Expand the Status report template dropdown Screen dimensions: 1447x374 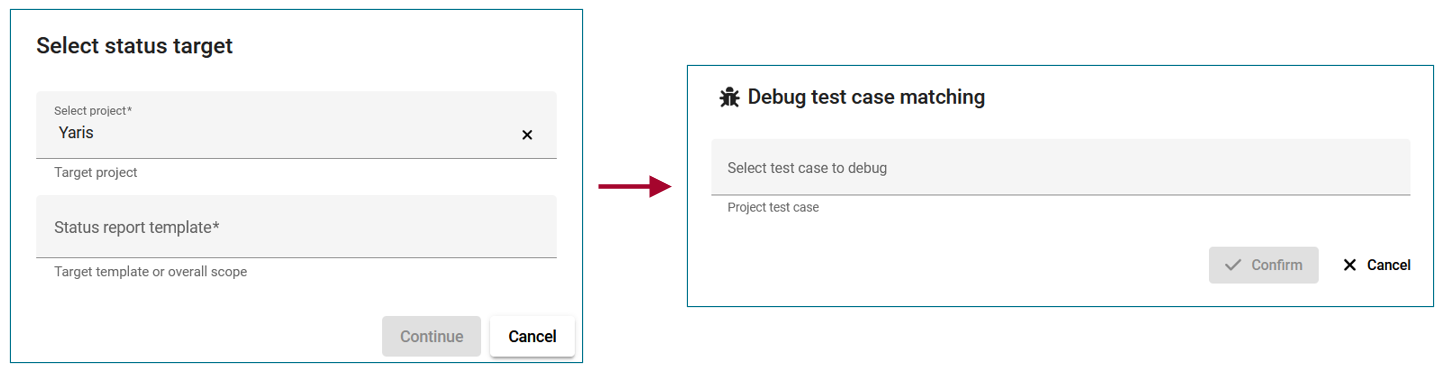pyautogui.click(x=296, y=227)
